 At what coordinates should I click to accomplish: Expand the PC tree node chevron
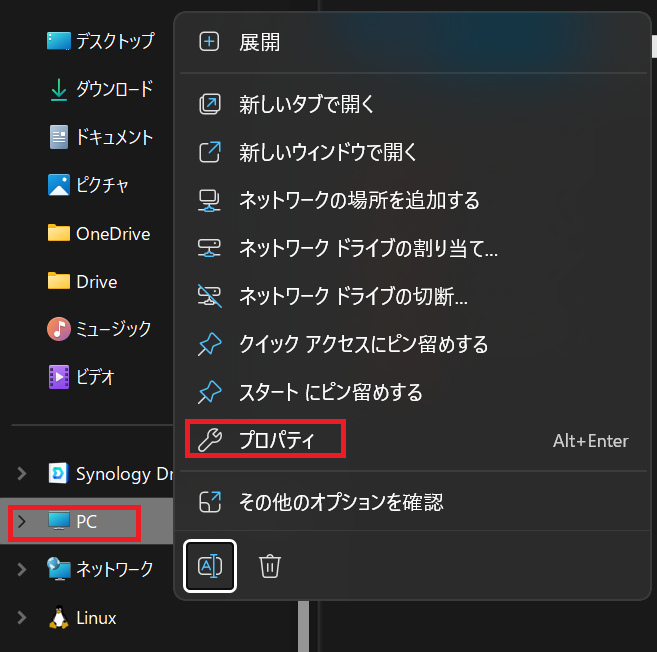coord(22,521)
